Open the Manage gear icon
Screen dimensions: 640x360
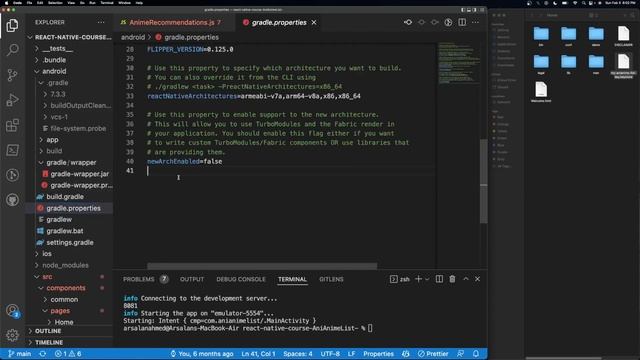tap(12, 335)
